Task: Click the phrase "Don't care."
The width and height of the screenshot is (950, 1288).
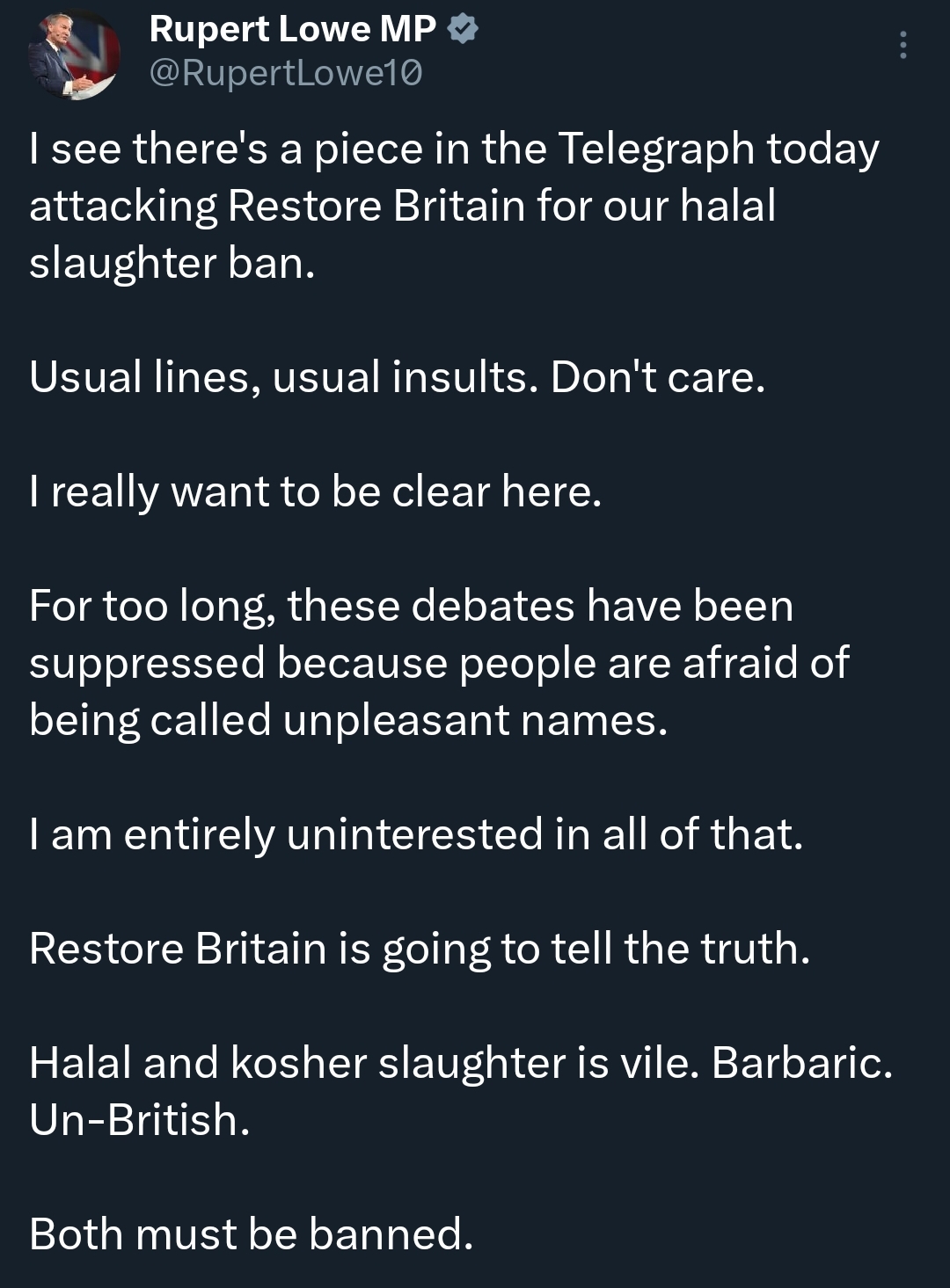Action: (658, 377)
